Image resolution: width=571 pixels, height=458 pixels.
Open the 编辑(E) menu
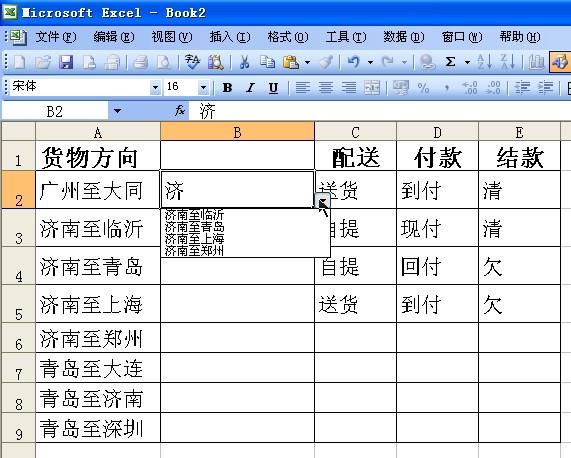coord(114,36)
